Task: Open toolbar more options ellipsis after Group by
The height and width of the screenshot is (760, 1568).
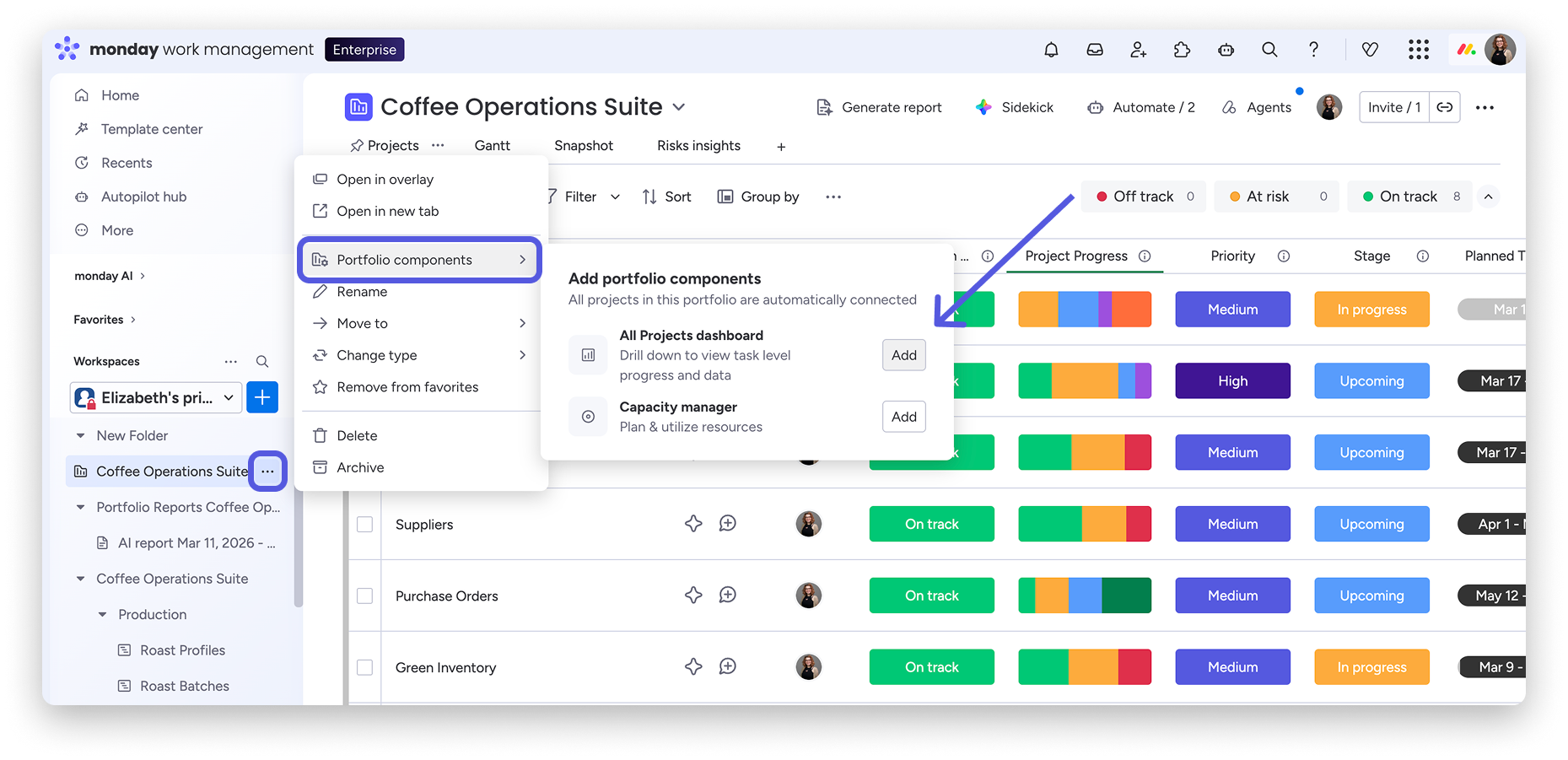Action: coord(833,197)
